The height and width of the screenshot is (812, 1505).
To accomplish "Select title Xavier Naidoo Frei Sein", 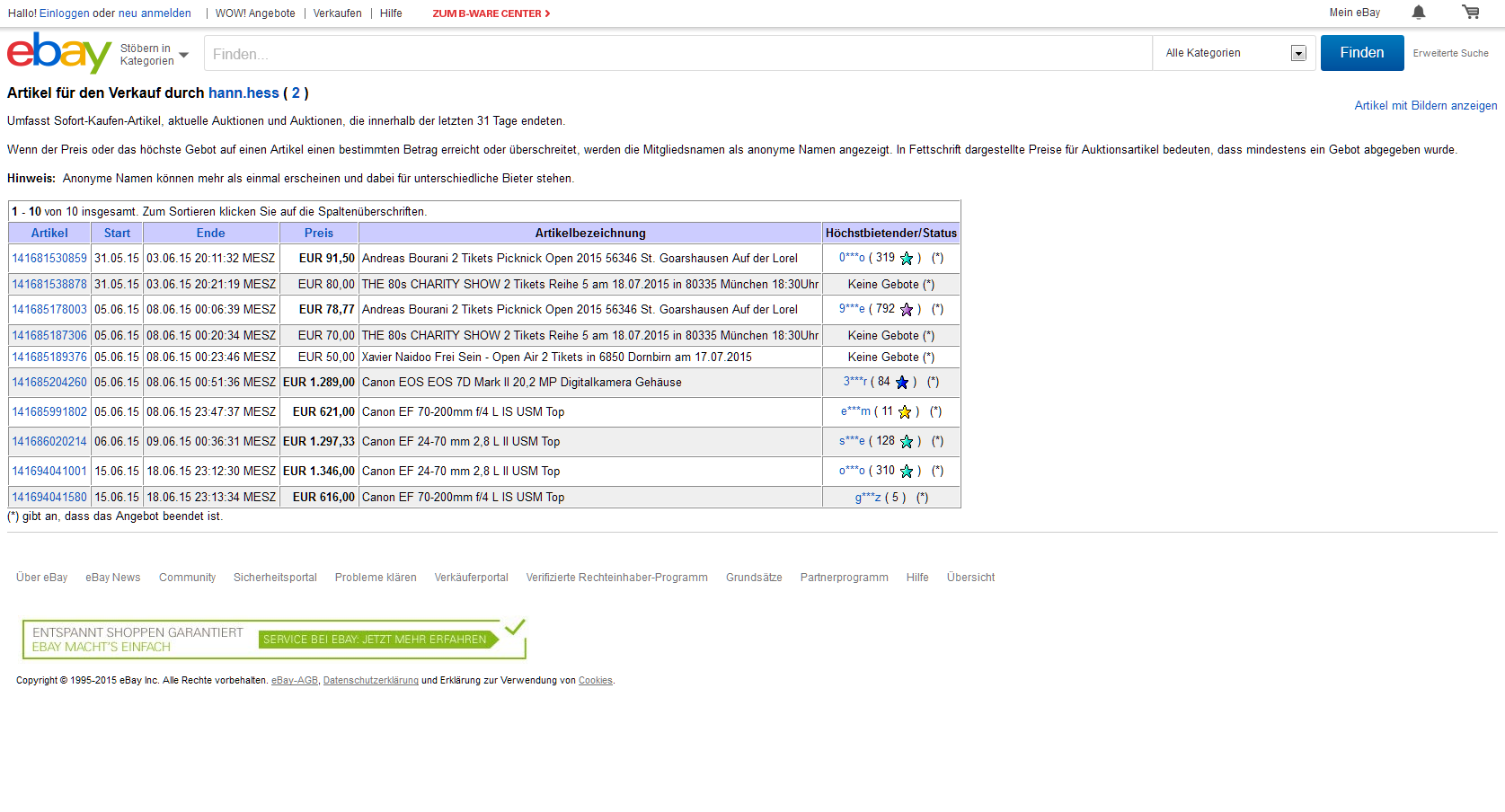I will tap(557, 357).
